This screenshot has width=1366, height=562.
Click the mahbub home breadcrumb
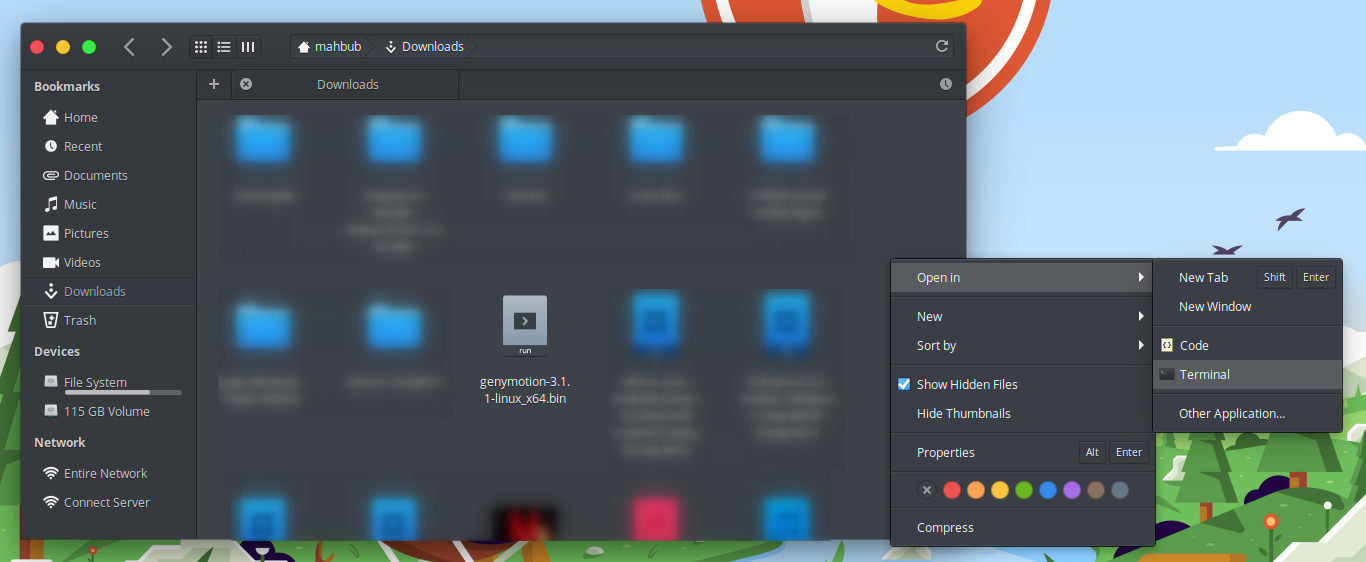coord(330,47)
